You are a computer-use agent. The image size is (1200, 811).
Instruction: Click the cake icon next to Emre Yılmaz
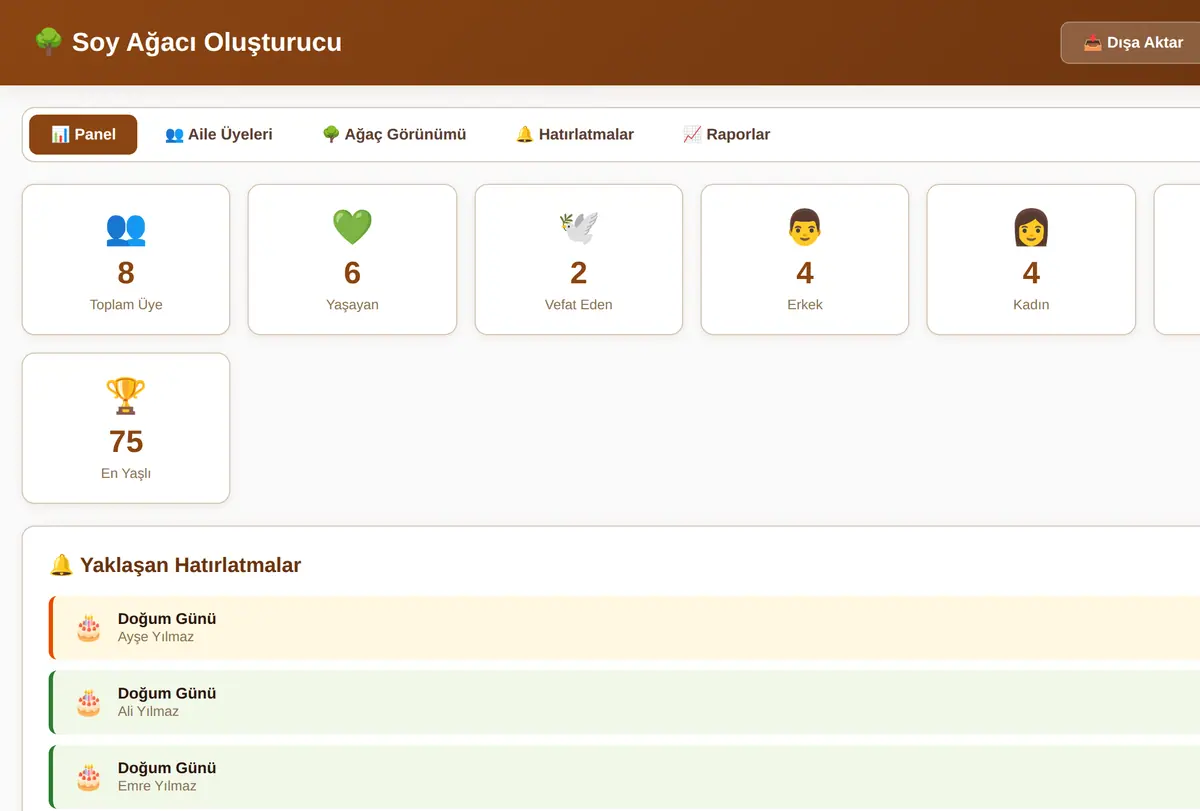click(89, 777)
